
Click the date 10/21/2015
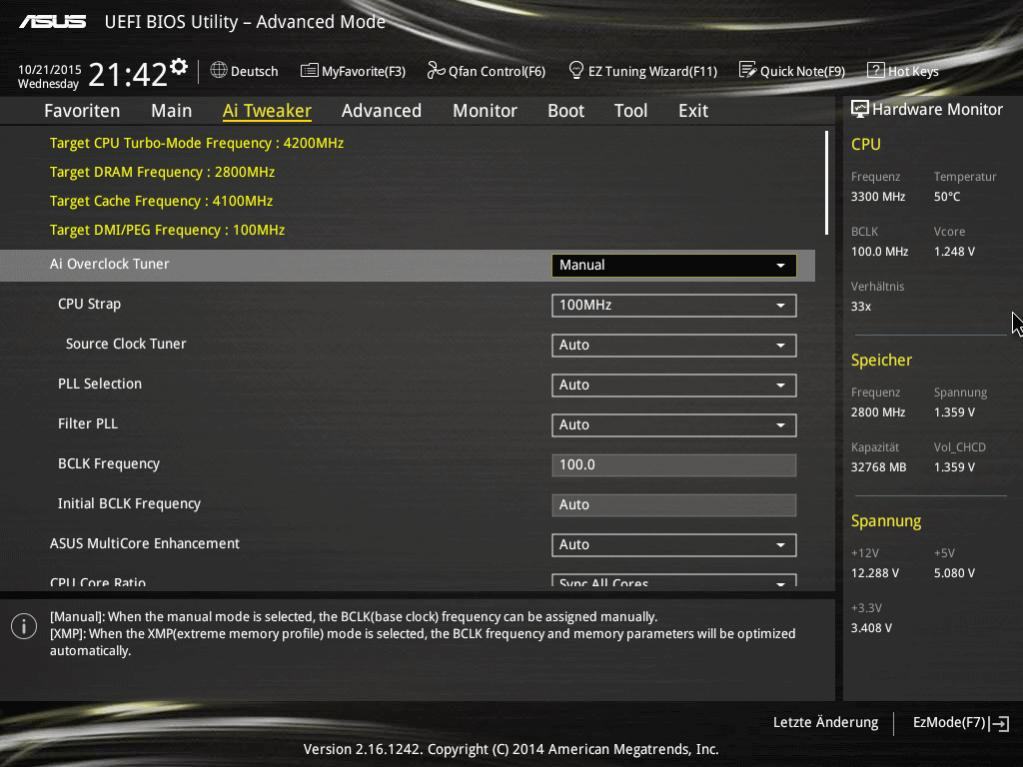pyautogui.click(x=50, y=70)
